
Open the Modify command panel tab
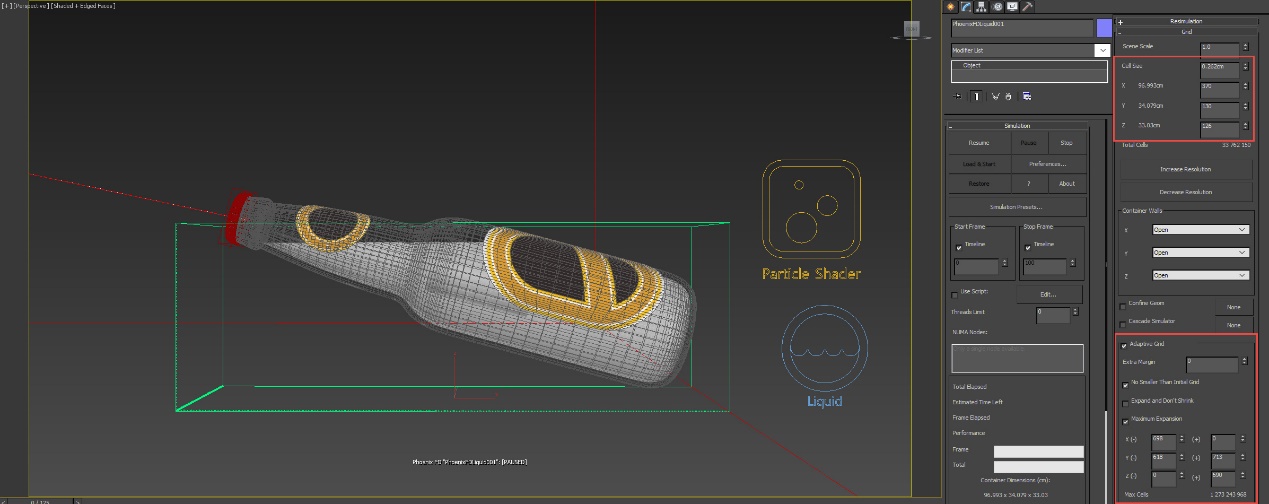point(967,6)
